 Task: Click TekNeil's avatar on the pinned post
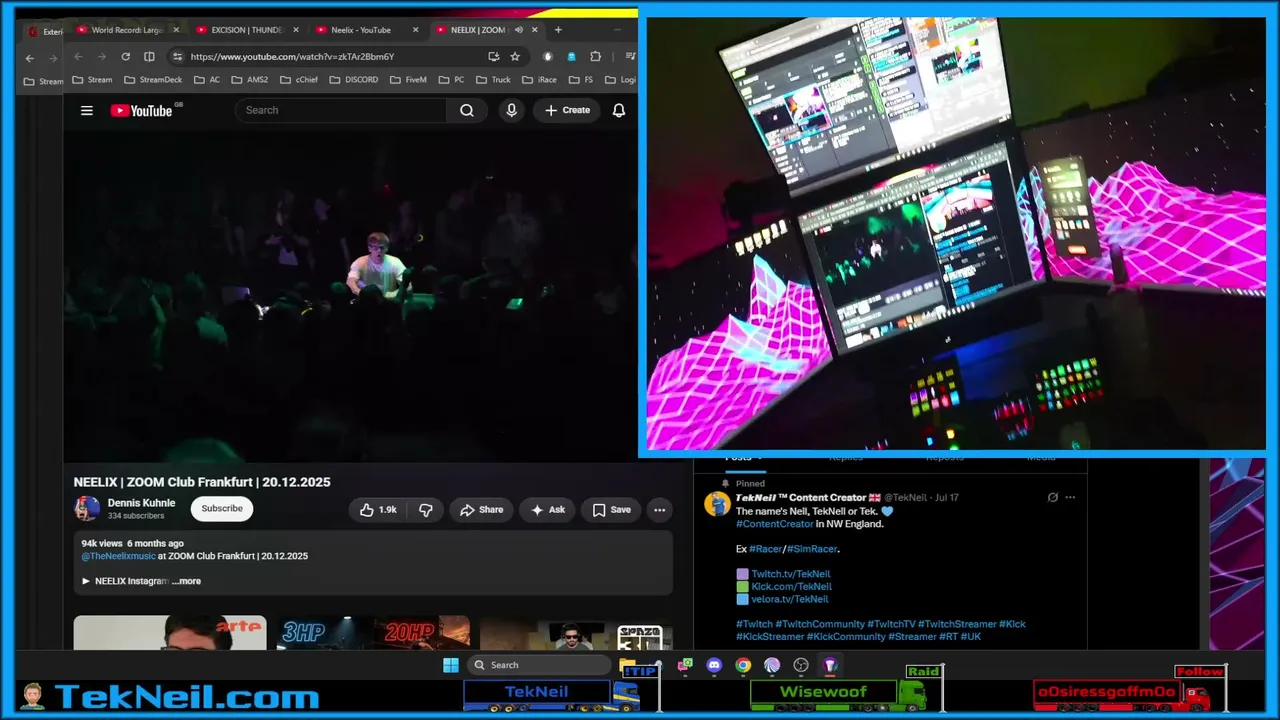pos(717,504)
